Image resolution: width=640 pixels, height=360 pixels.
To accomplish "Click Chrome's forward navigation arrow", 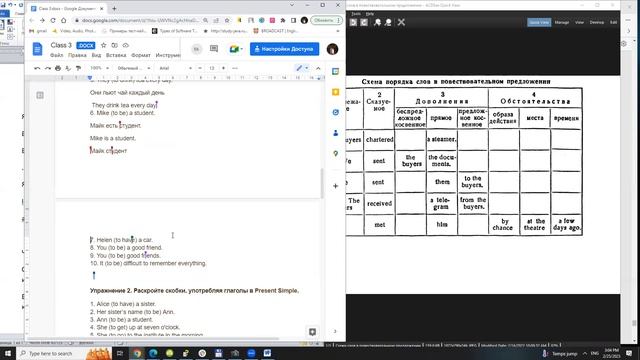I will 42,20.
